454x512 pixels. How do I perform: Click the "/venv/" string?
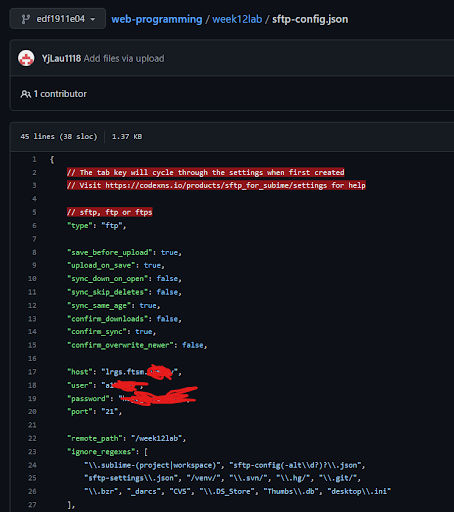pyautogui.click(x=203, y=478)
